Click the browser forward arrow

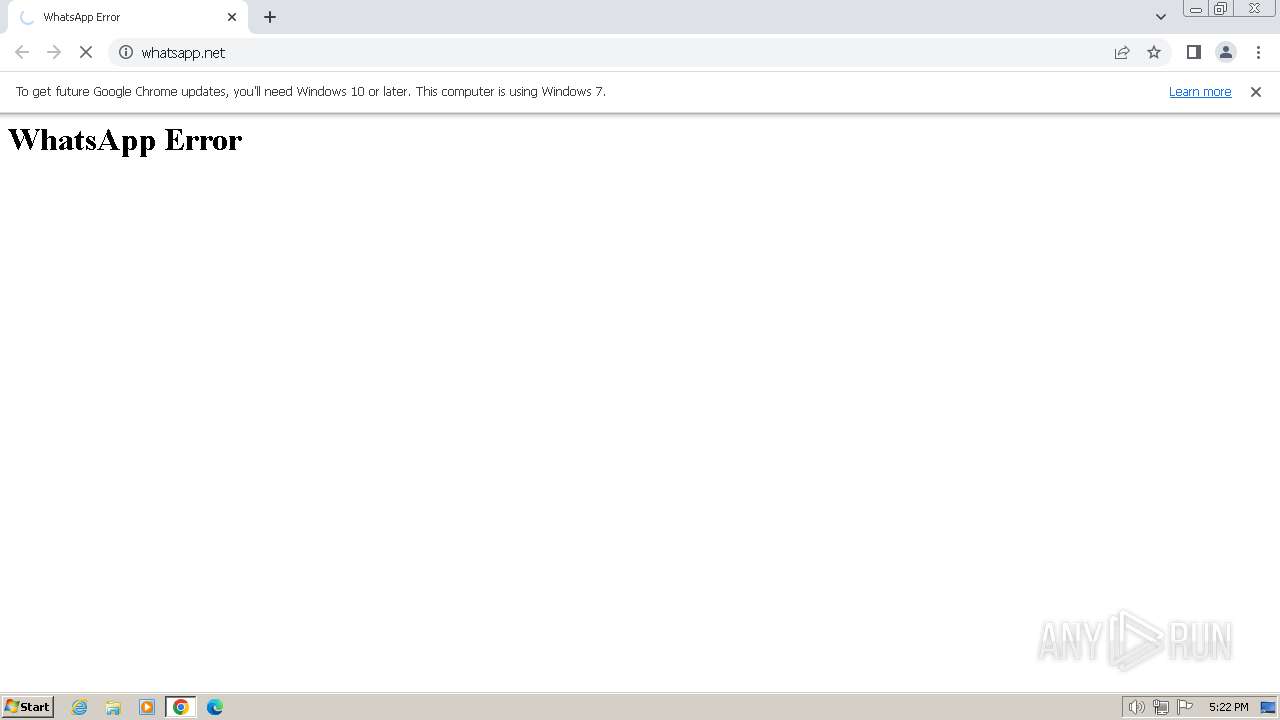point(54,52)
